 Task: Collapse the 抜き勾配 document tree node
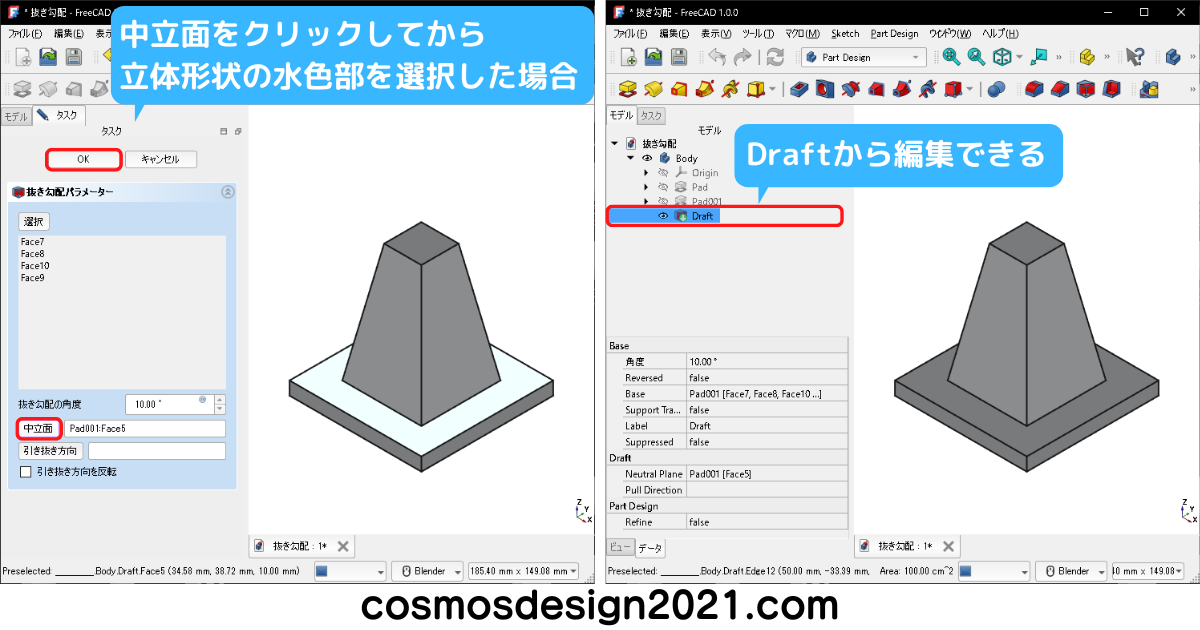point(614,144)
